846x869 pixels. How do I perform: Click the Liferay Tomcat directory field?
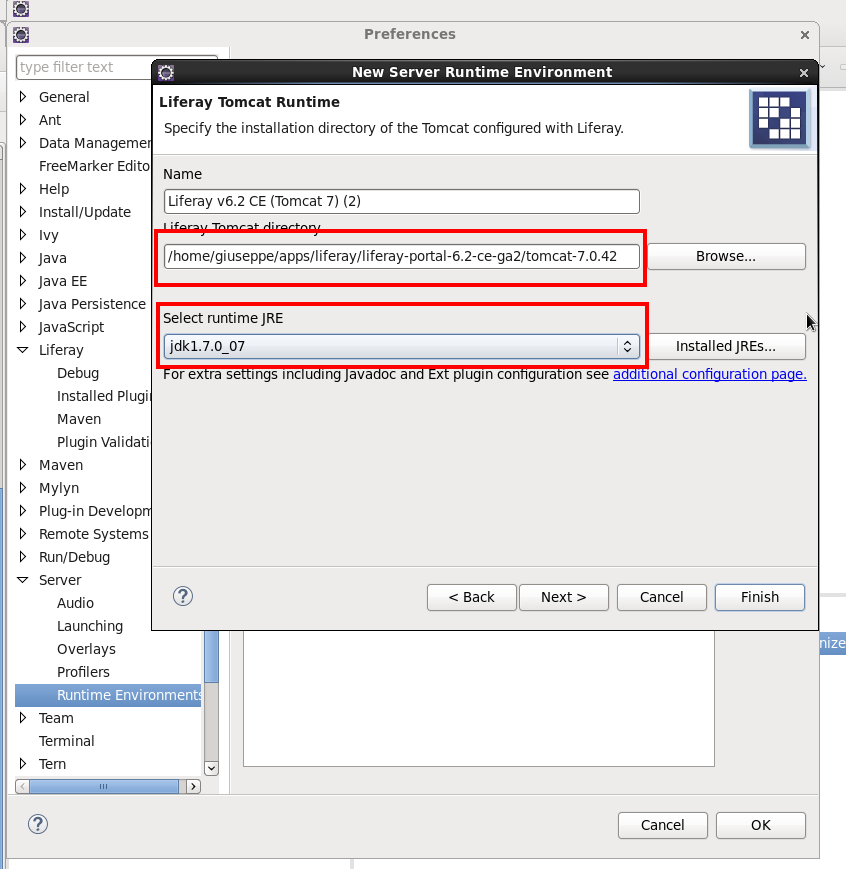[401, 257]
